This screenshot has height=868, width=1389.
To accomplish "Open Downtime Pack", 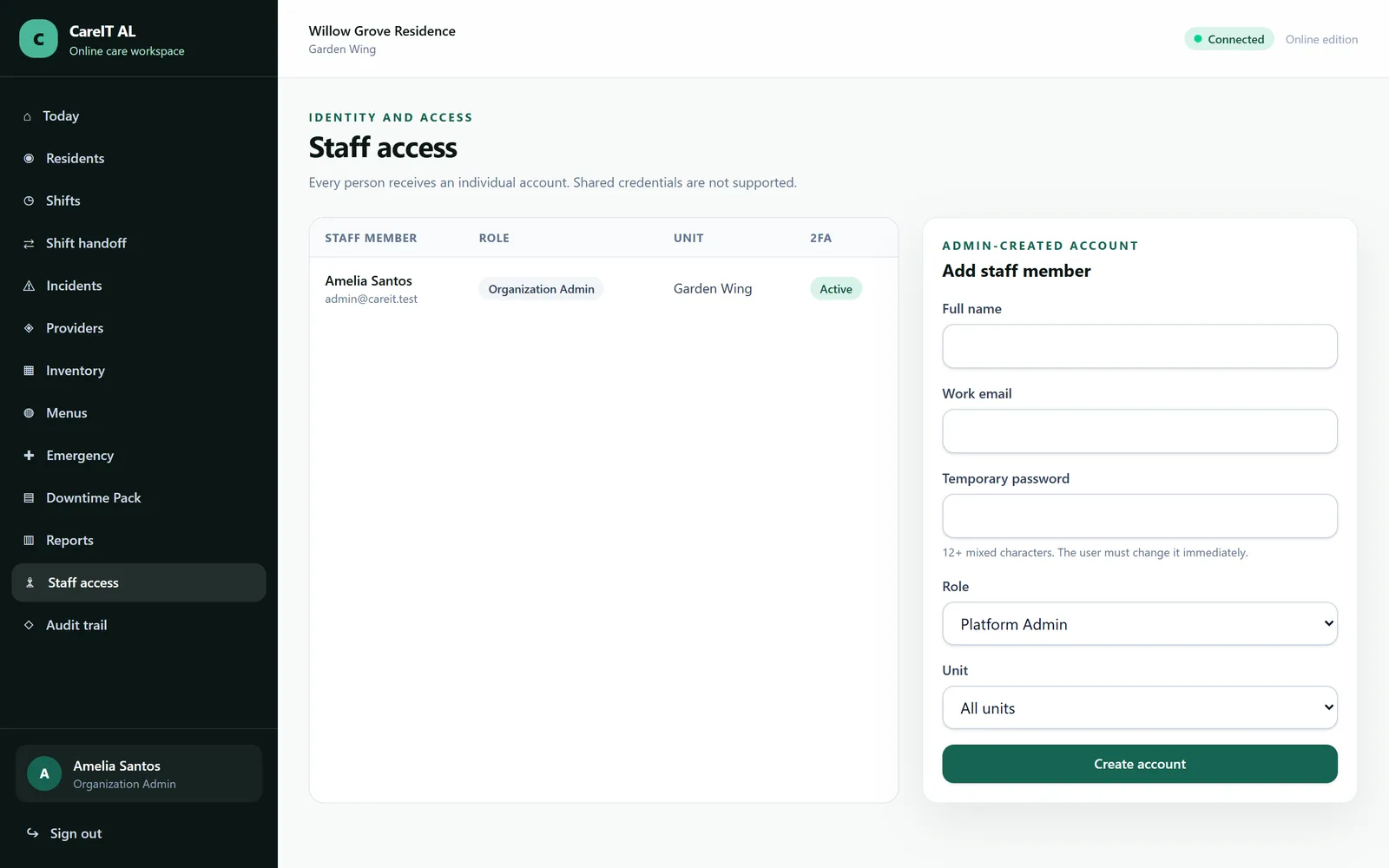I will [139, 497].
